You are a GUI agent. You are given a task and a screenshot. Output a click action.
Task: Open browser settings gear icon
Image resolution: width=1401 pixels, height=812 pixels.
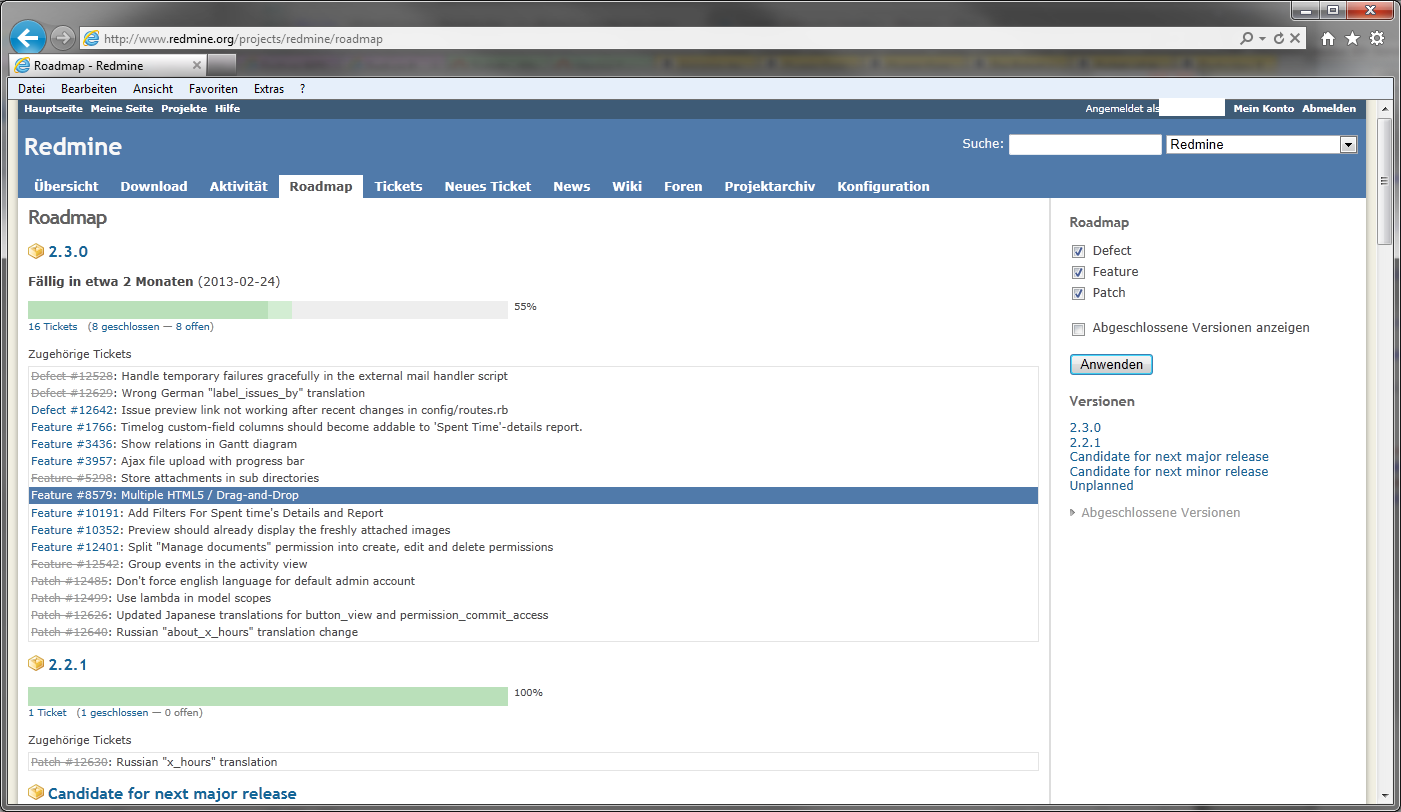[1377, 38]
